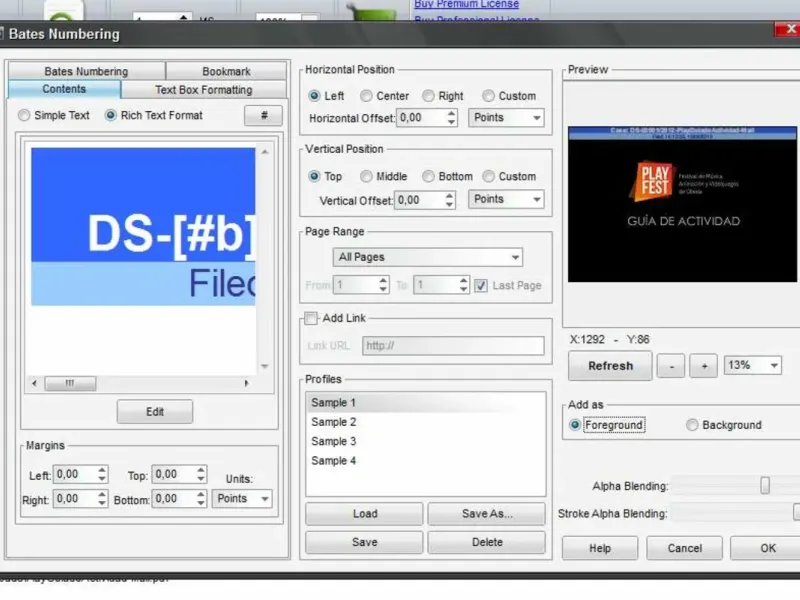Click the preview document thumbnail
Screen dimensions: 800x600
tap(682, 204)
